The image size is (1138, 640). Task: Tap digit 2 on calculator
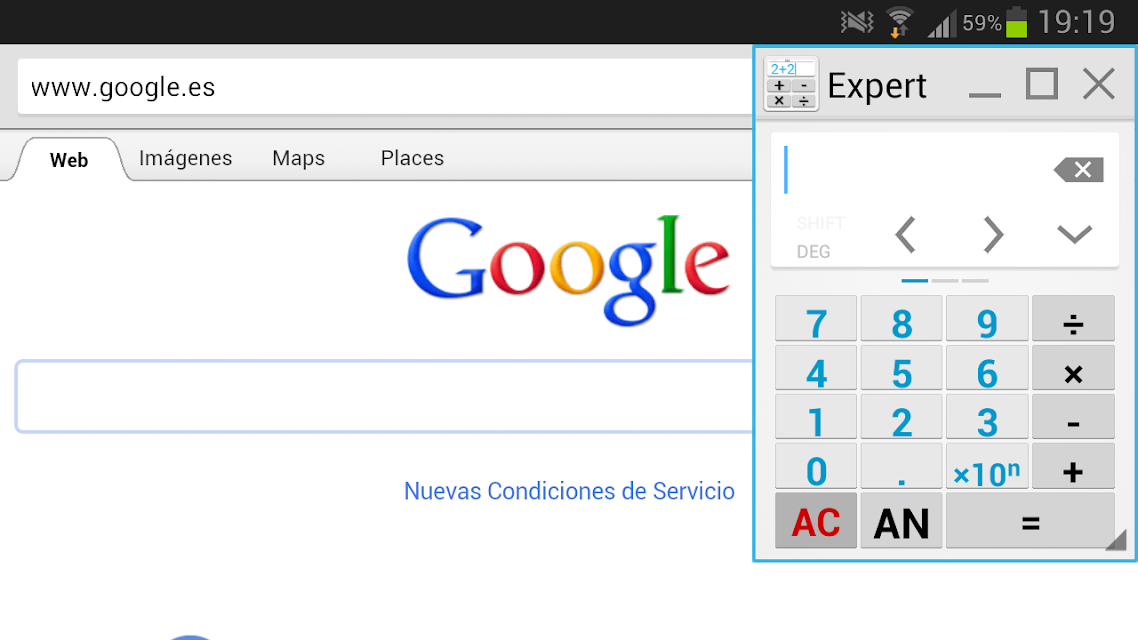point(901,417)
